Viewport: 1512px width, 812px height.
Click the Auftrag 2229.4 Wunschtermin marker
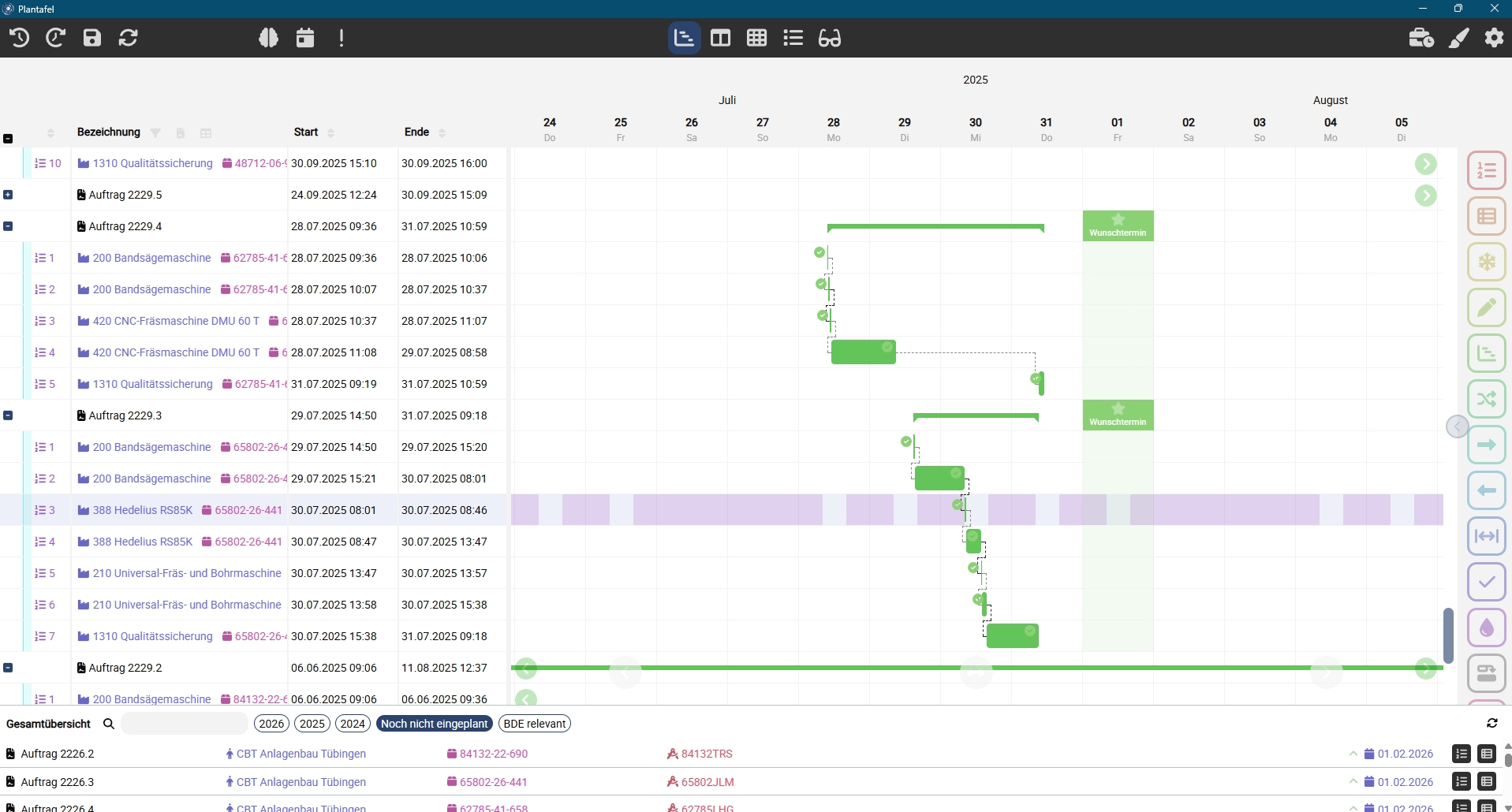coord(1118,225)
